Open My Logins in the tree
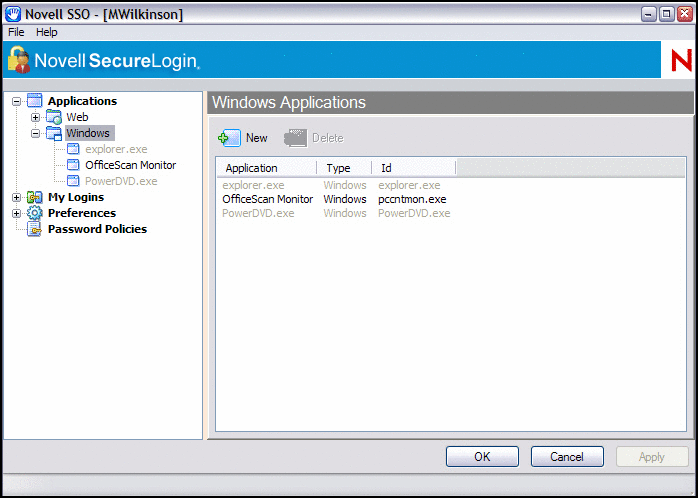This screenshot has height=498, width=698. pyautogui.click(x=76, y=197)
